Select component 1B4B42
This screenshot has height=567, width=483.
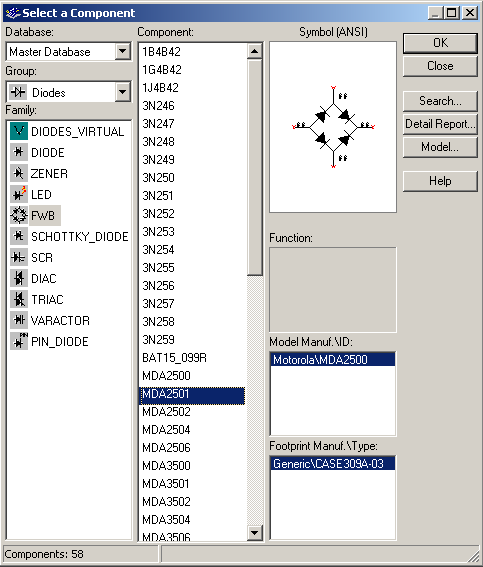tap(161, 52)
